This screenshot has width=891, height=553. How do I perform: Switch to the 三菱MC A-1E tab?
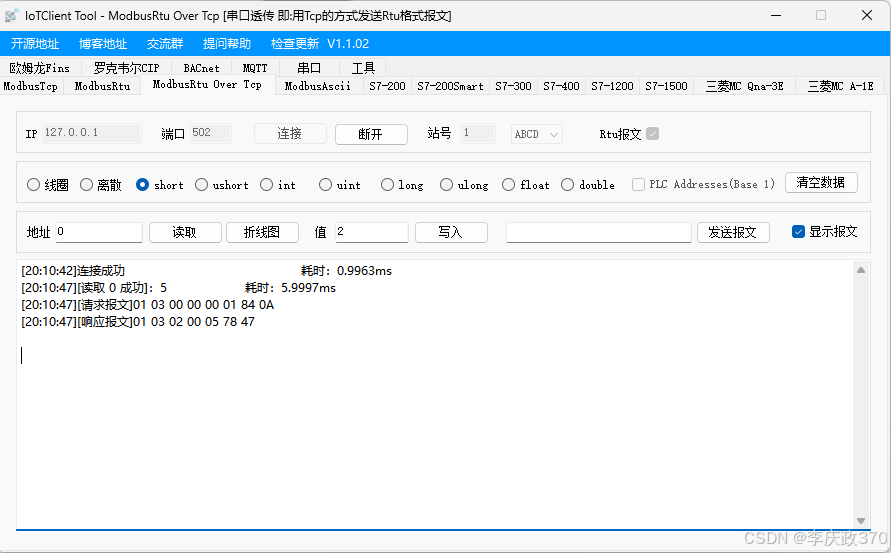(x=840, y=86)
